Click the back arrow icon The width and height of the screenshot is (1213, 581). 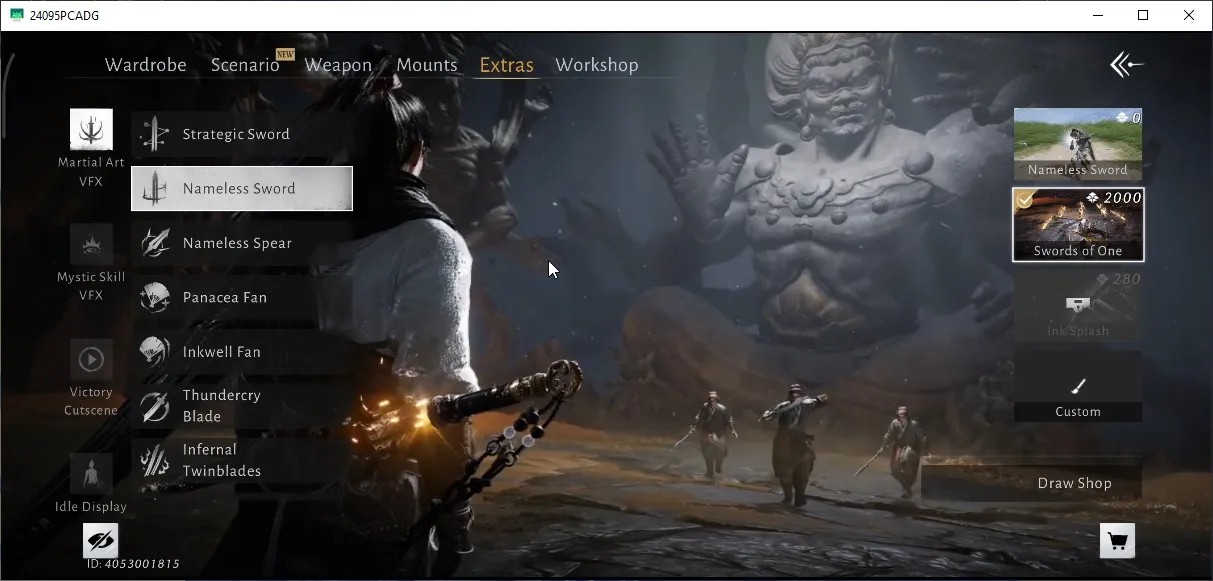click(1126, 65)
